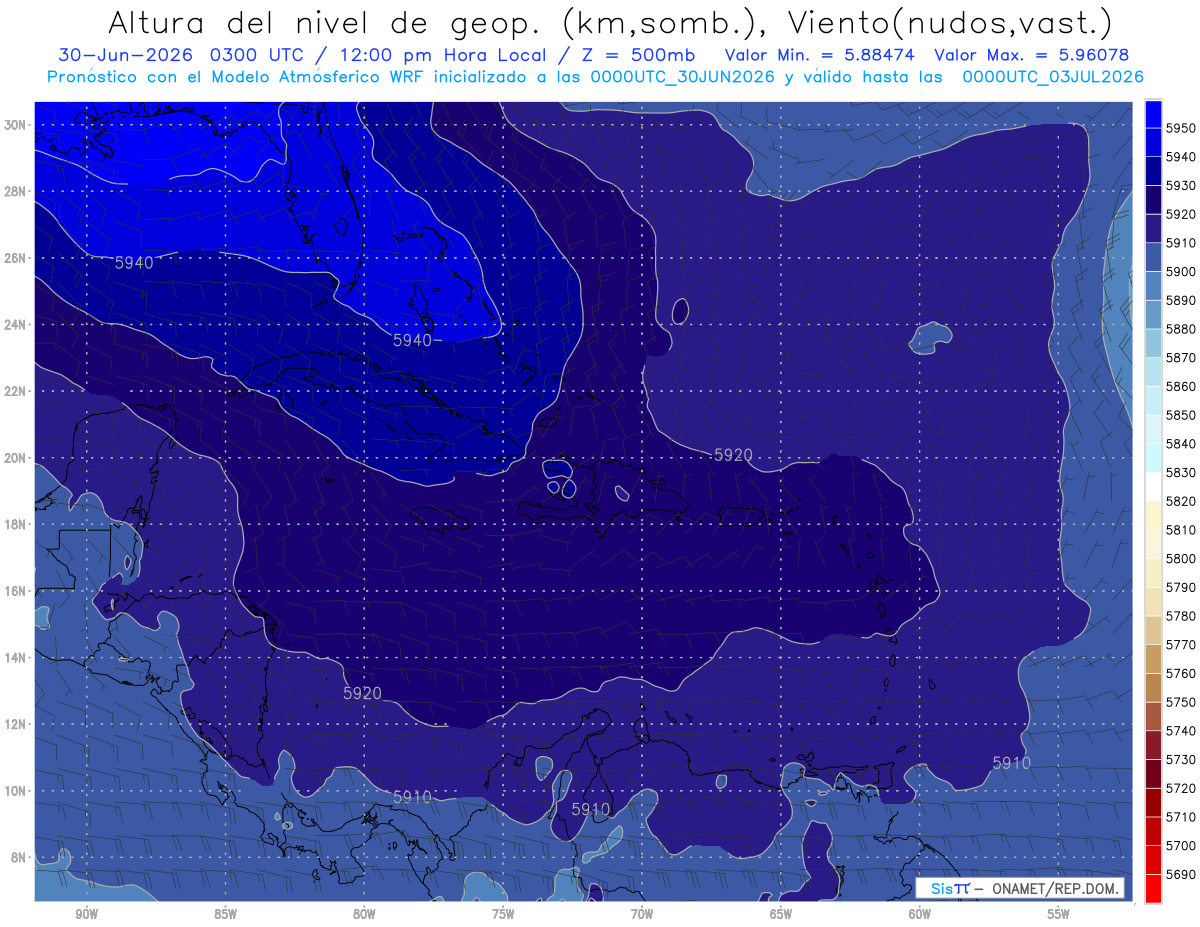This screenshot has width=1200, height=927.
Task: Click the 5950 color bar label
Action: click(1181, 128)
